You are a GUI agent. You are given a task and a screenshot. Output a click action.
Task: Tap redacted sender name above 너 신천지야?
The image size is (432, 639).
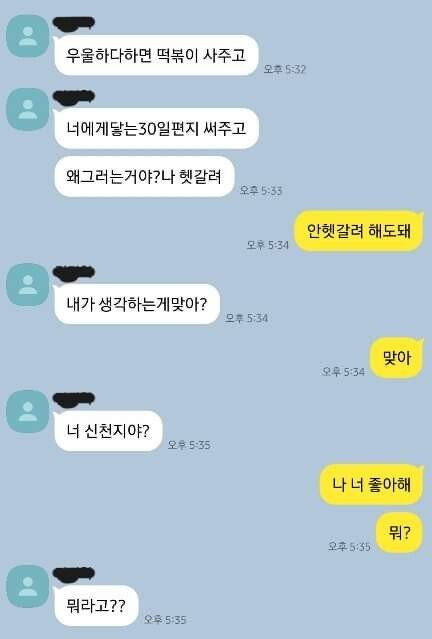pyautogui.click(x=74, y=398)
